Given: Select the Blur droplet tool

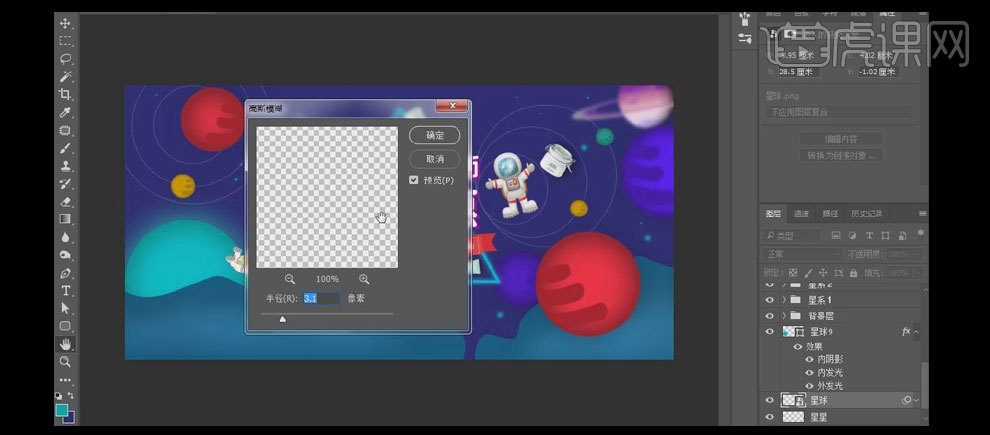Looking at the screenshot, I should [65, 237].
